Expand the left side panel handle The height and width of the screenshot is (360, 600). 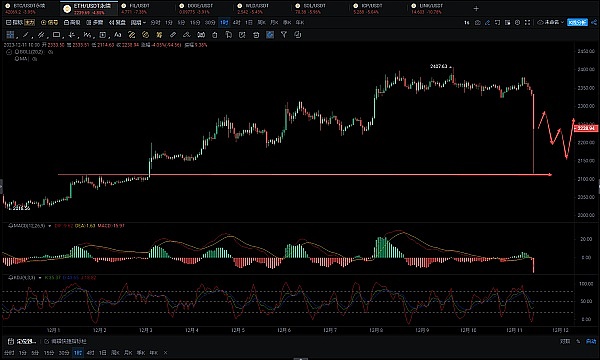(1, 187)
